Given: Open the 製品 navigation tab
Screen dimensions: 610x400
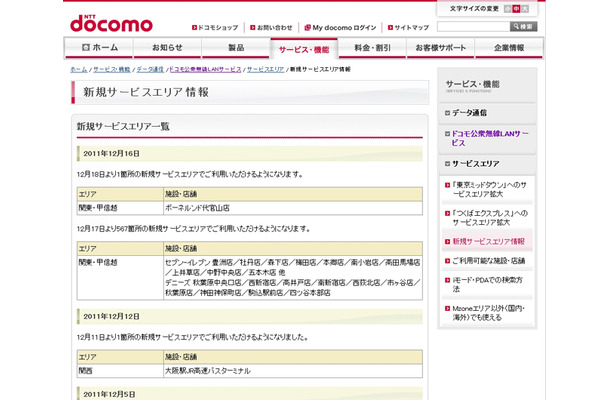Looking at the screenshot, I should point(236,48).
